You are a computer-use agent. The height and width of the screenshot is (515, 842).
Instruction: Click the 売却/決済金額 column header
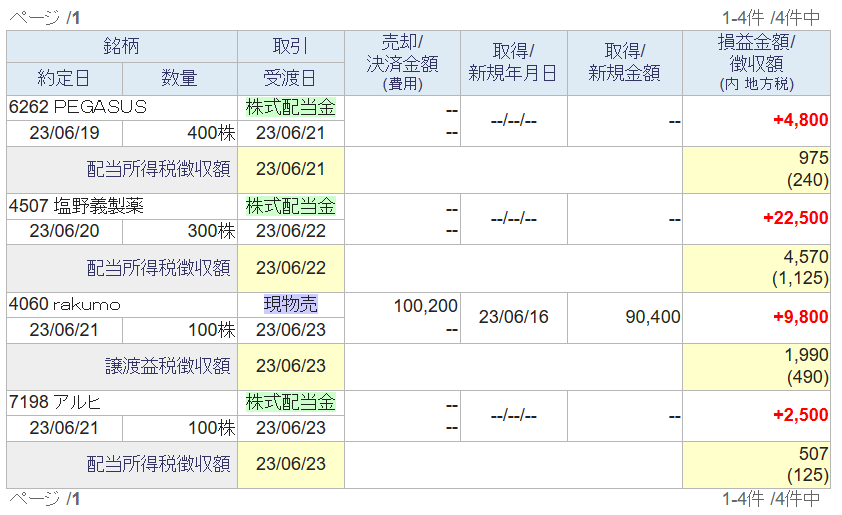click(x=402, y=63)
